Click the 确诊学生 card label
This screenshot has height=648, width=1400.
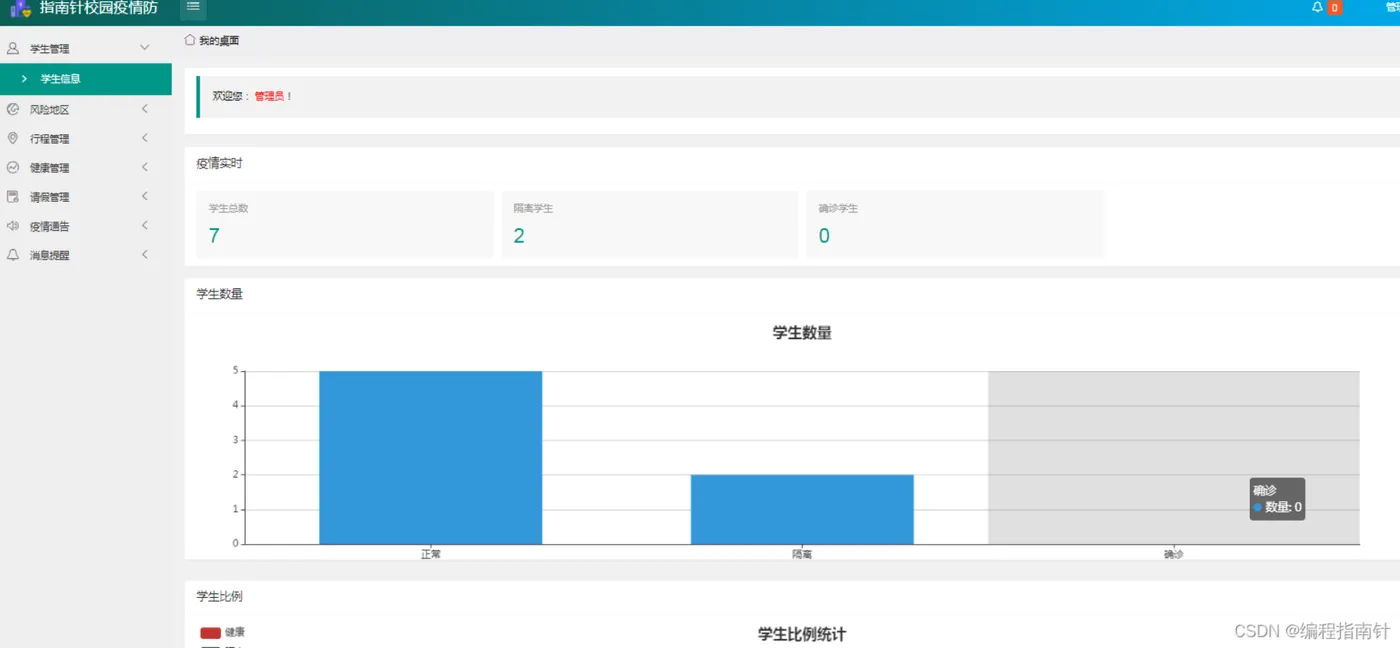[x=838, y=209]
